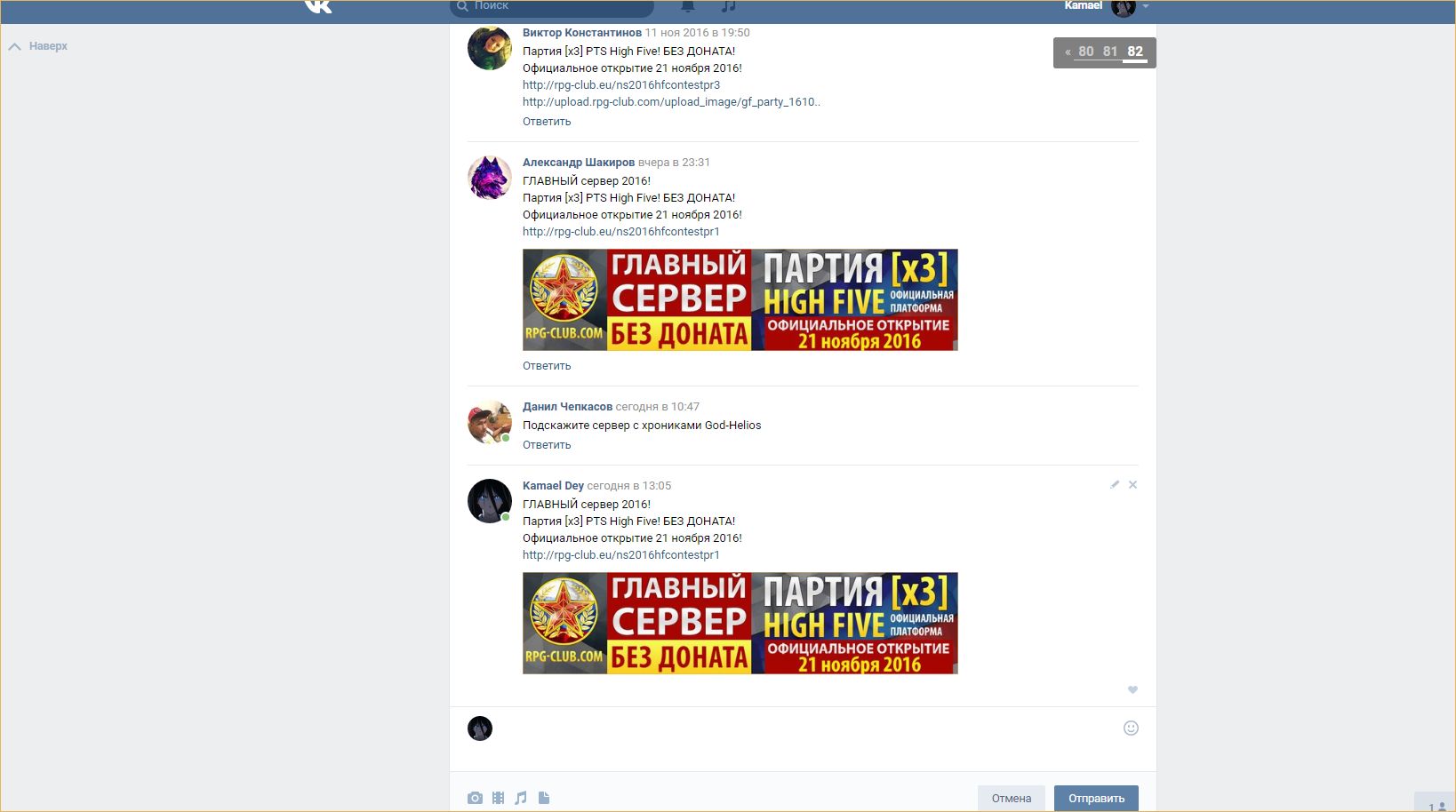The height and width of the screenshot is (812, 1456).
Task: Click Ответить under Данил Чепкасов's comment
Action: (547, 445)
